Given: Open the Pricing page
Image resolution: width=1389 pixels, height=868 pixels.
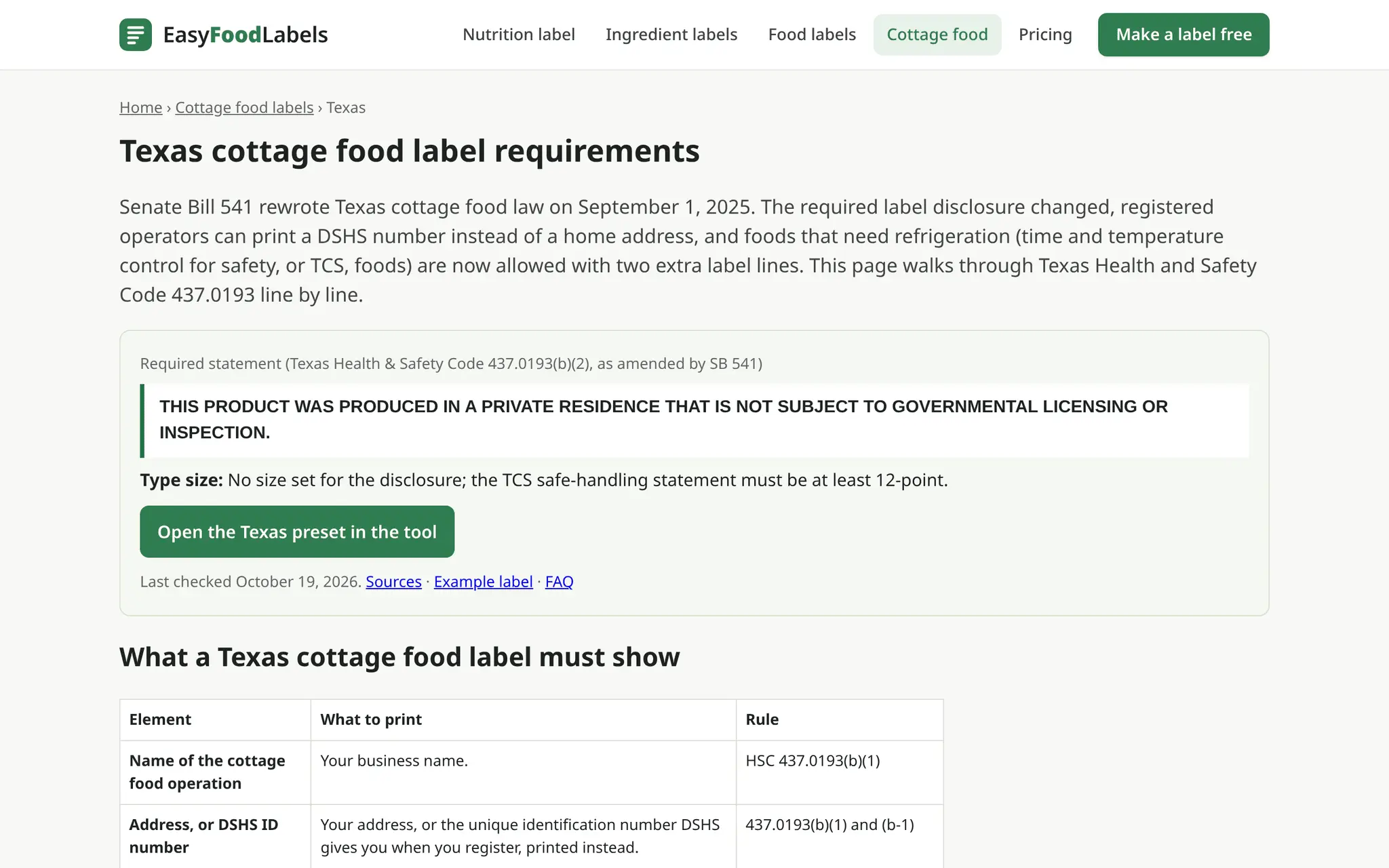Looking at the screenshot, I should pos(1045,35).
